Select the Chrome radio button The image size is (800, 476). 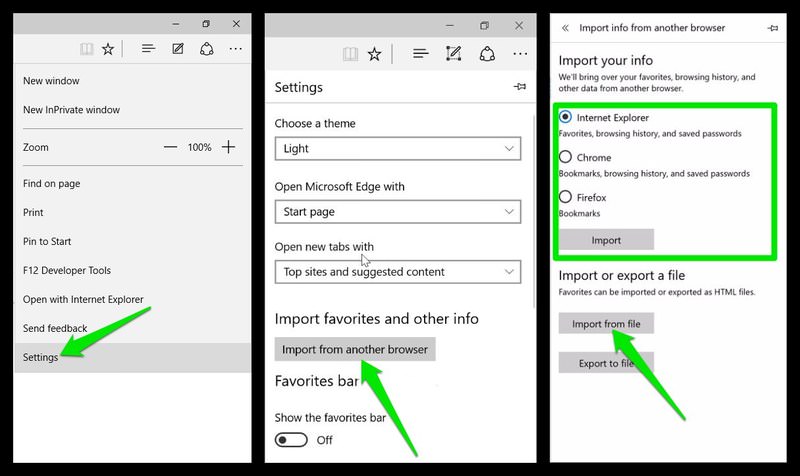pyautogui.click(x=565, y=157)
